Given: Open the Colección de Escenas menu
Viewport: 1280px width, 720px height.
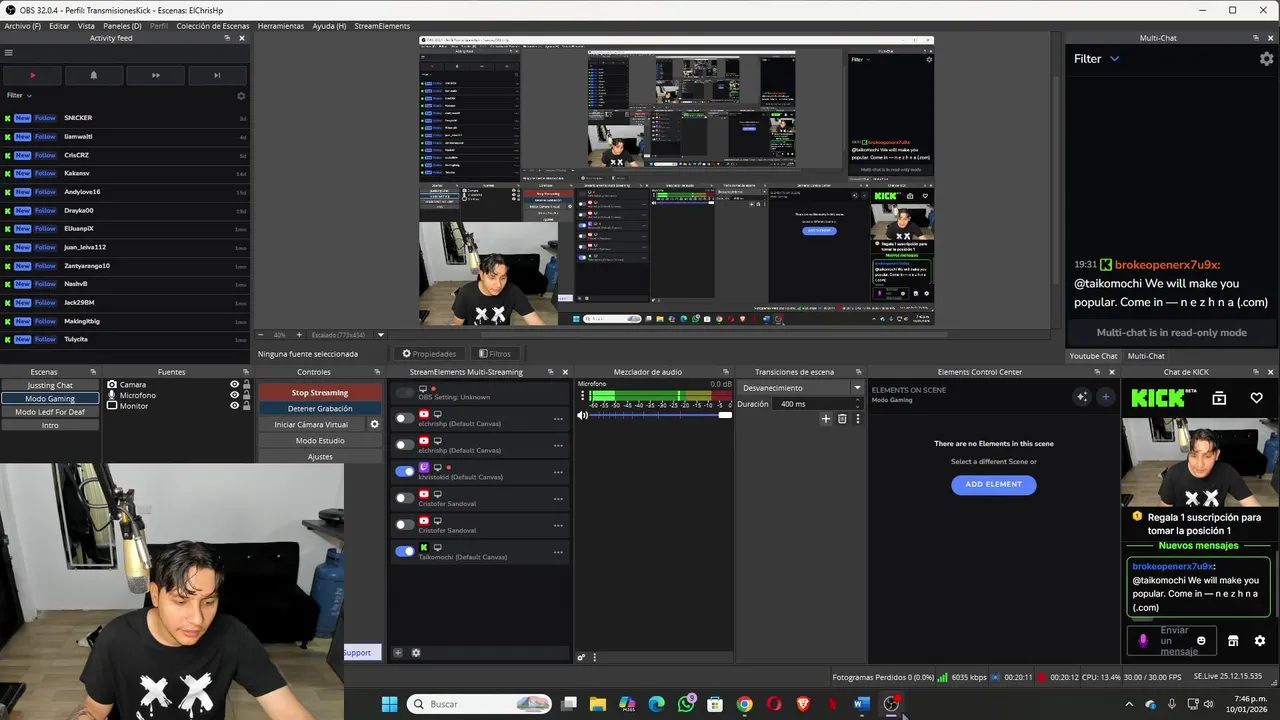Looking at the screenshot, I should (213, 26).
